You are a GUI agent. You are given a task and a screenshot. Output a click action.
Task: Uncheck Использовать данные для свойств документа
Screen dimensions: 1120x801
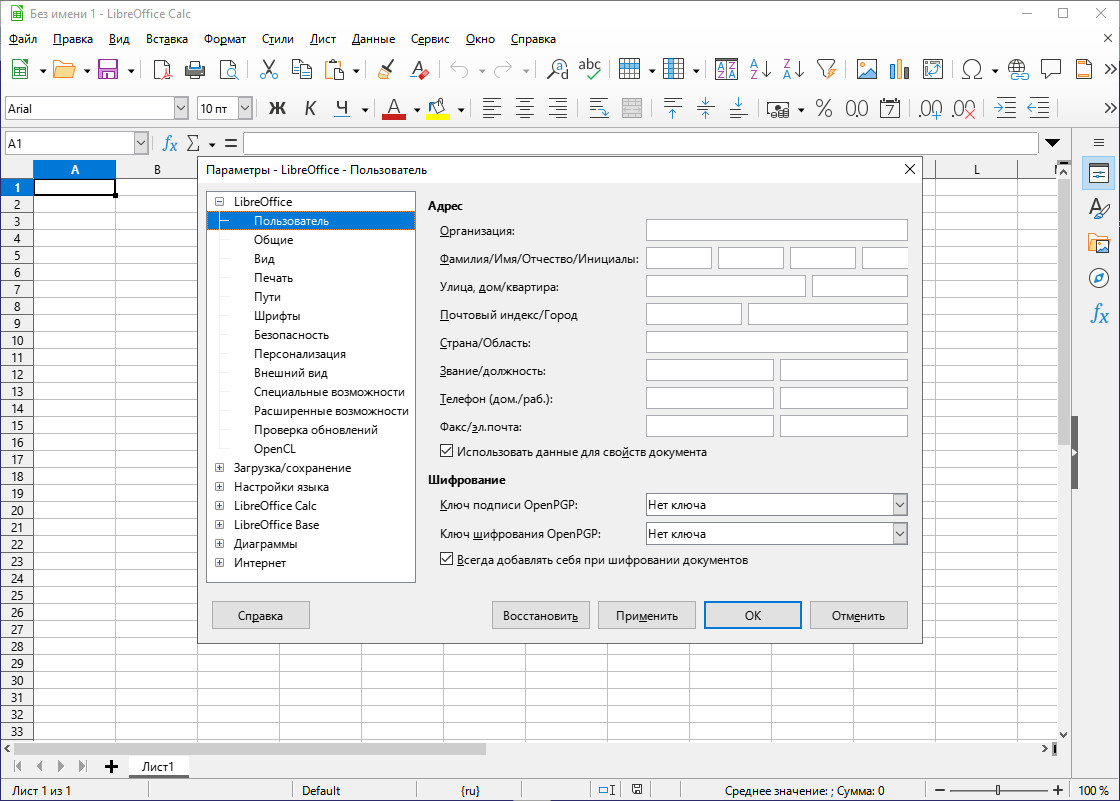[x=447, y=452]
